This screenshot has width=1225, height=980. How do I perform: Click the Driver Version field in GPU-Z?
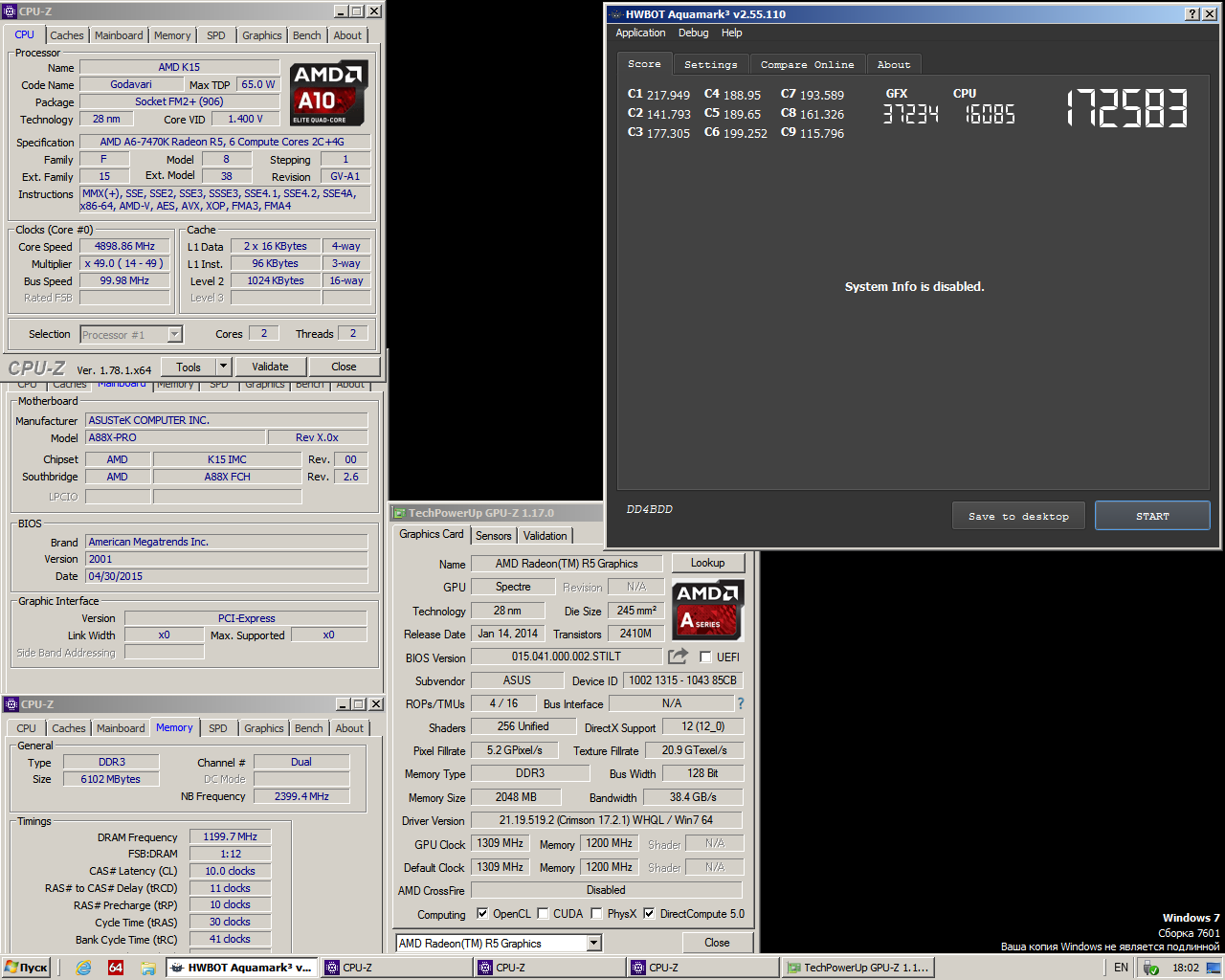[x=607, y=820]
